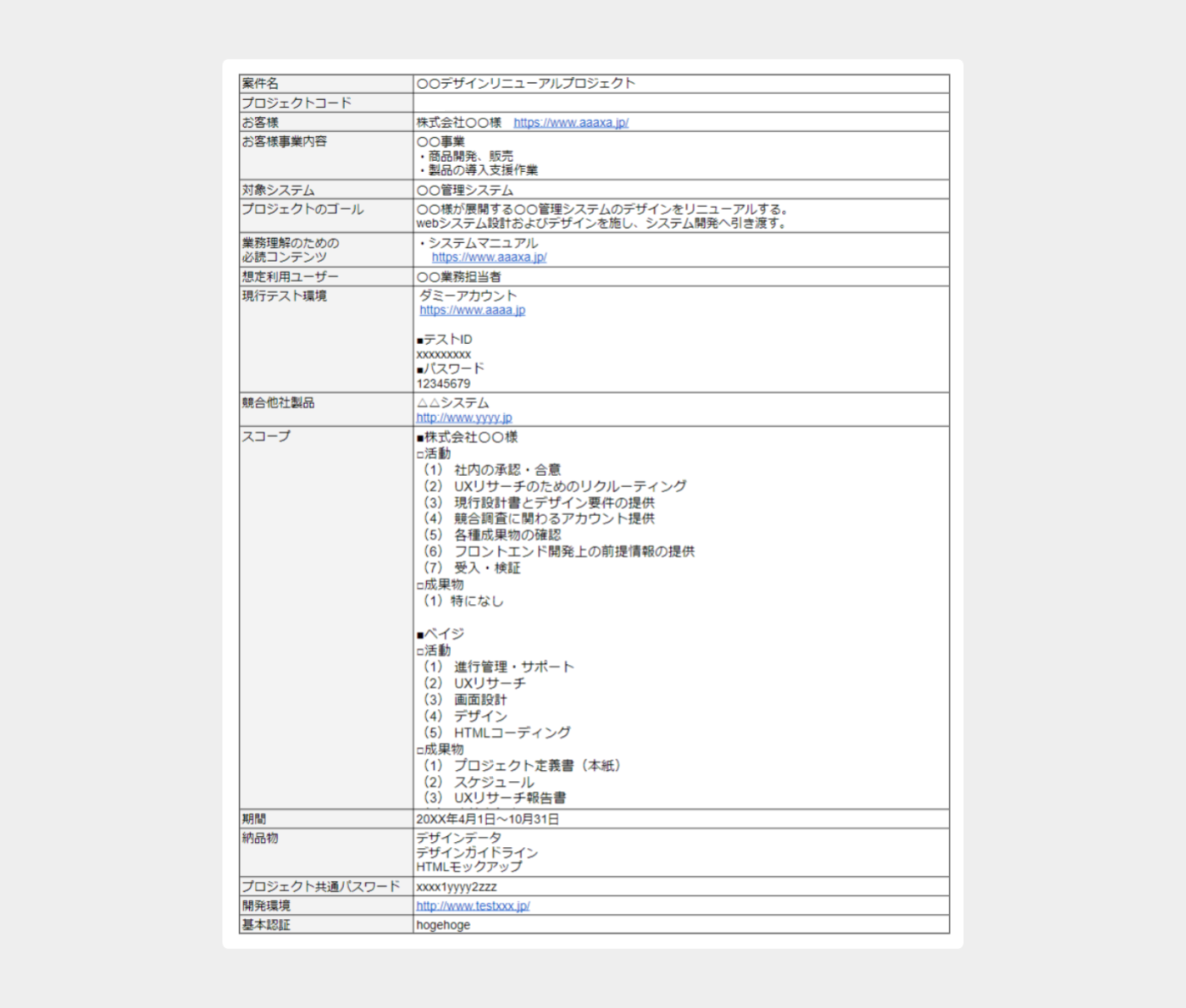Click the 受入・検証 item

tap(487, 568)
